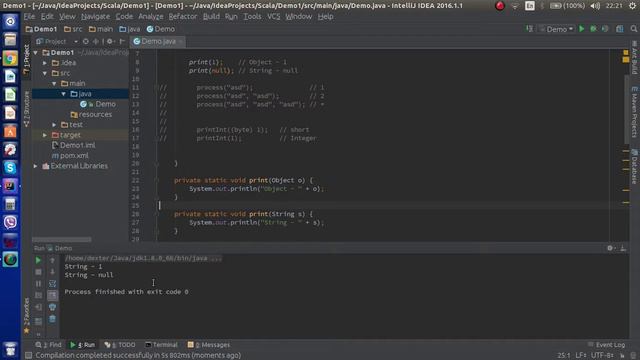The image size is (640, 360).
Task: Open Search Everywhere magnifier icon
Action: click(633, 29)
